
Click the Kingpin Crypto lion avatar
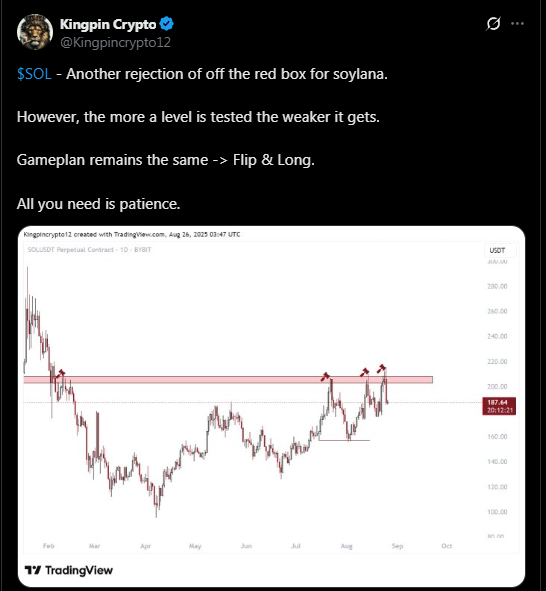pyautogui.click(x=35, y=32)
